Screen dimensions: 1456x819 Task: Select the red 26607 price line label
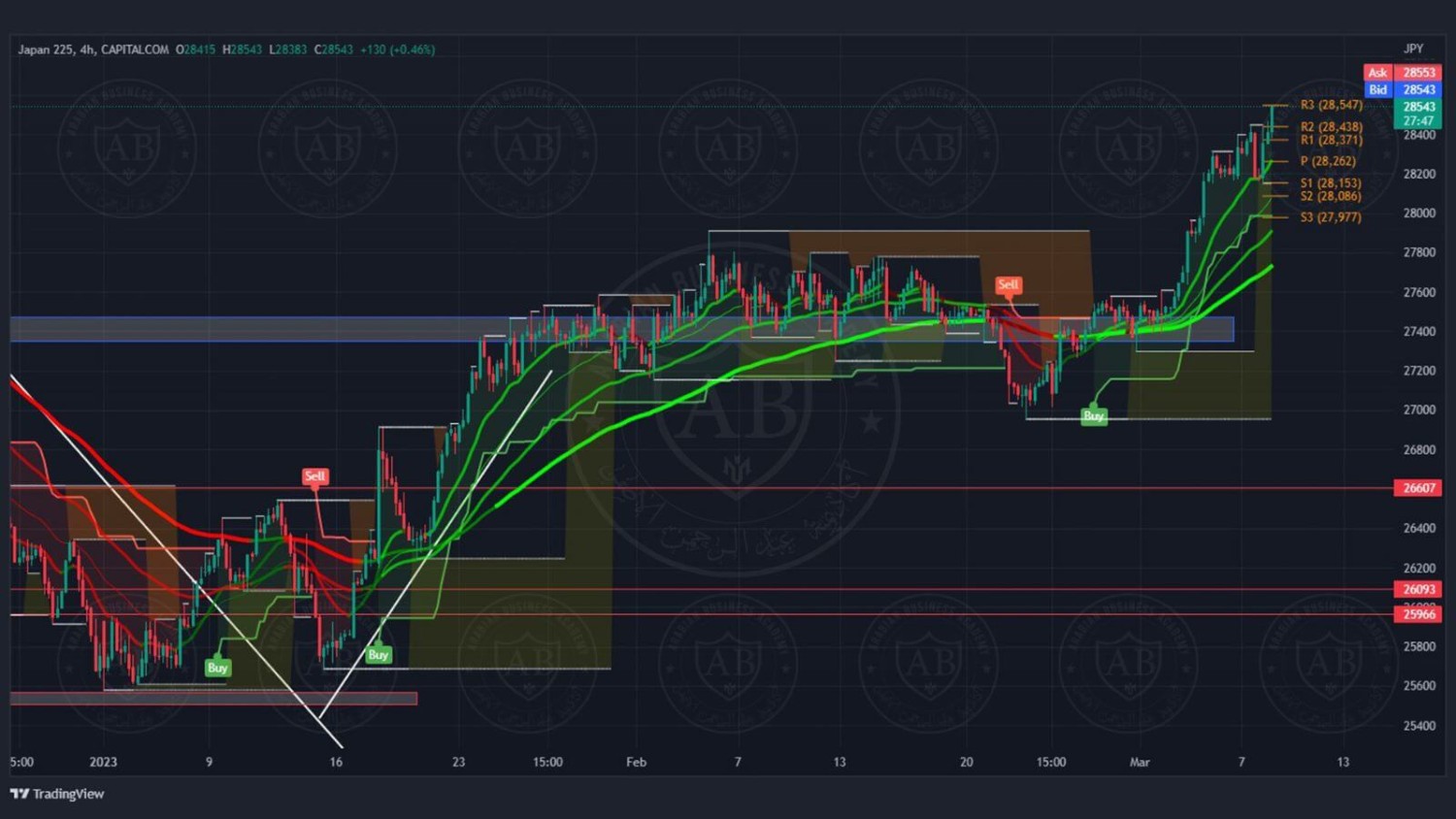1419,488
